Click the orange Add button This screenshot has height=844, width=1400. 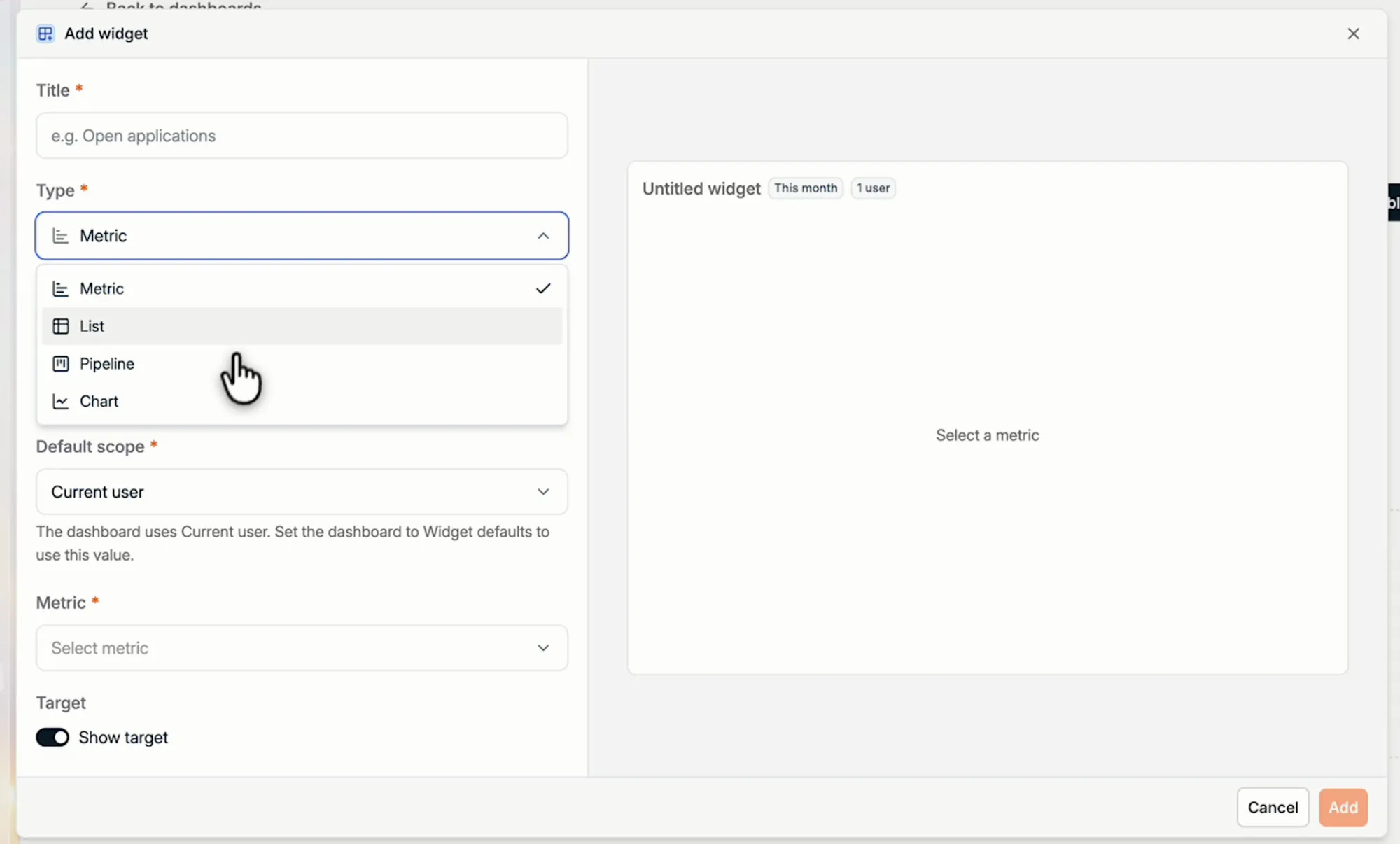1343,808
